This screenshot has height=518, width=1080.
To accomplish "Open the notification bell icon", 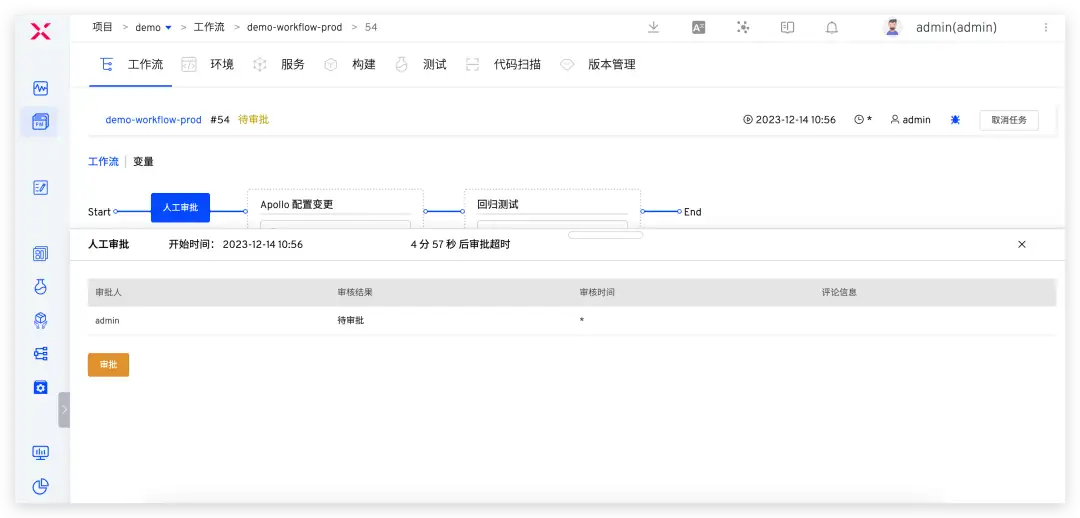I will click(832, 28).
